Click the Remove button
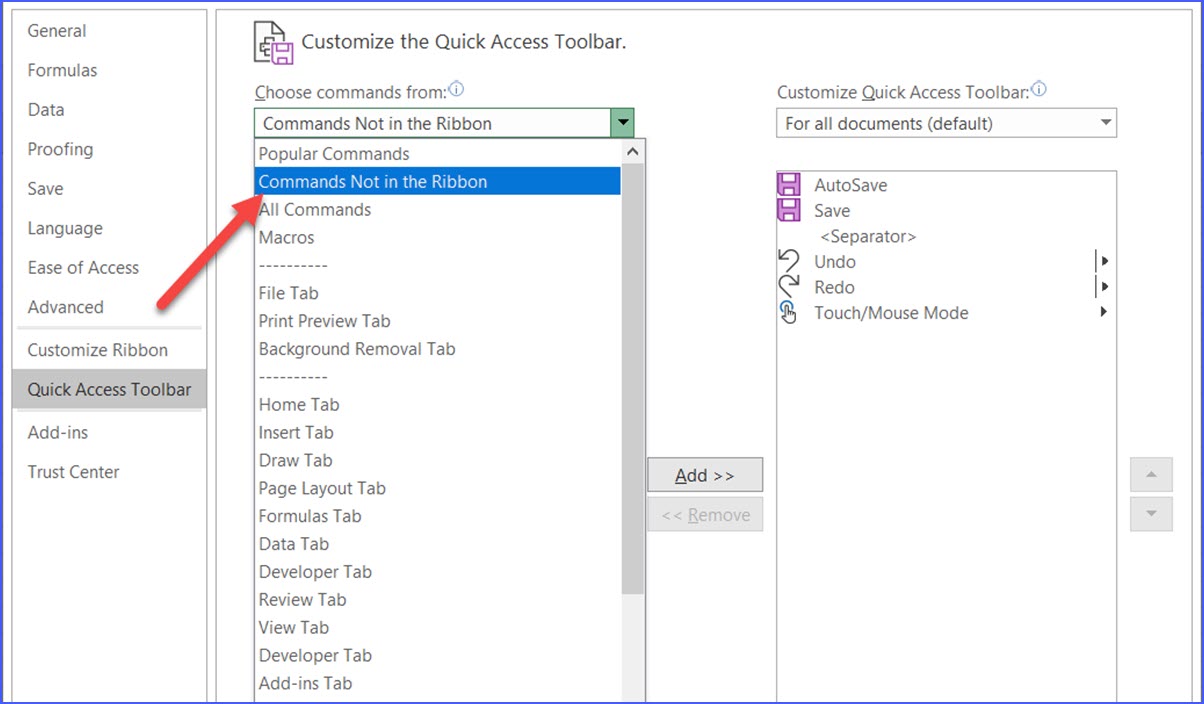 pos(706,514)
